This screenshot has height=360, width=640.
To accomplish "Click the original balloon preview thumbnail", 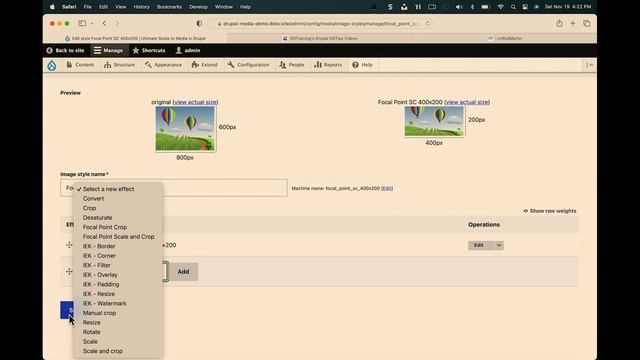I will (x=185, y=129).
